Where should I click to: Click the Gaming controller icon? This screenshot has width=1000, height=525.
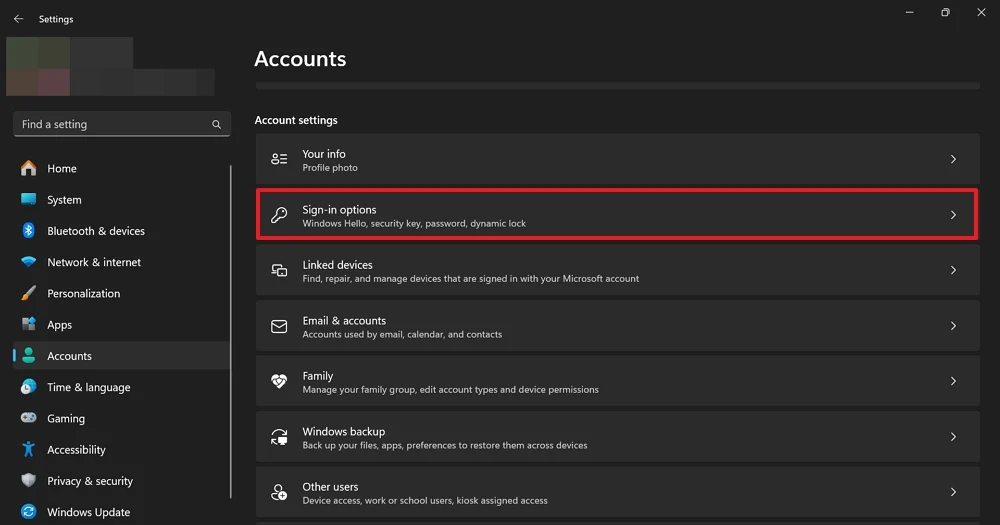coord(29,418)
